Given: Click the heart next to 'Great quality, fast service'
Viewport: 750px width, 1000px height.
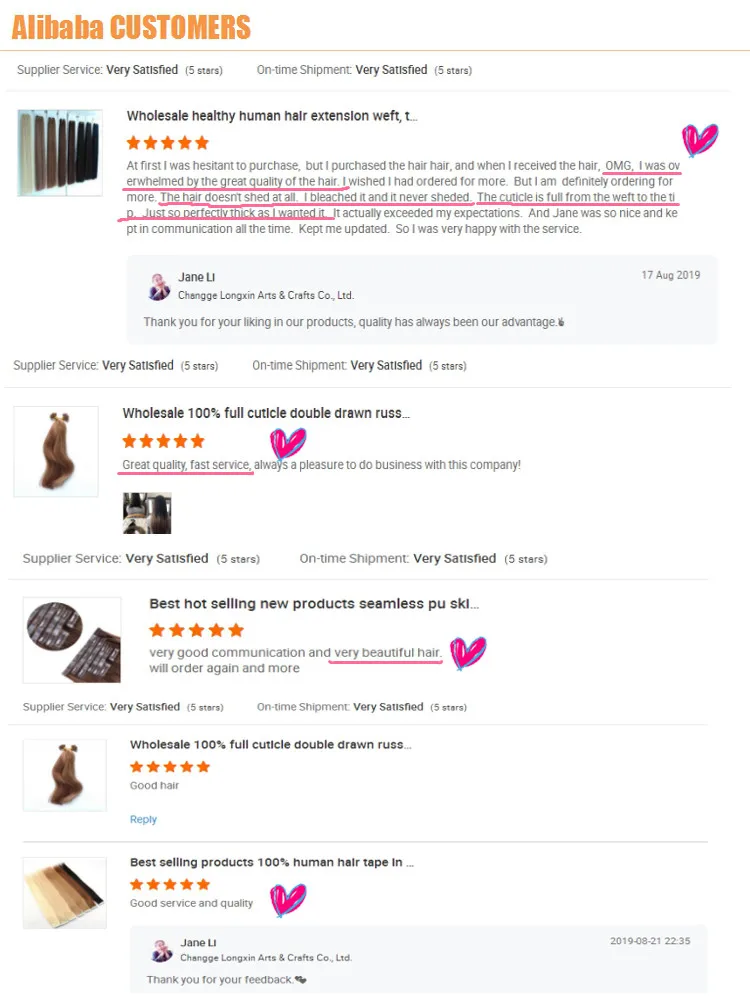Looking at the screenshot, I should pyautogui.click(x=288, y=443).
